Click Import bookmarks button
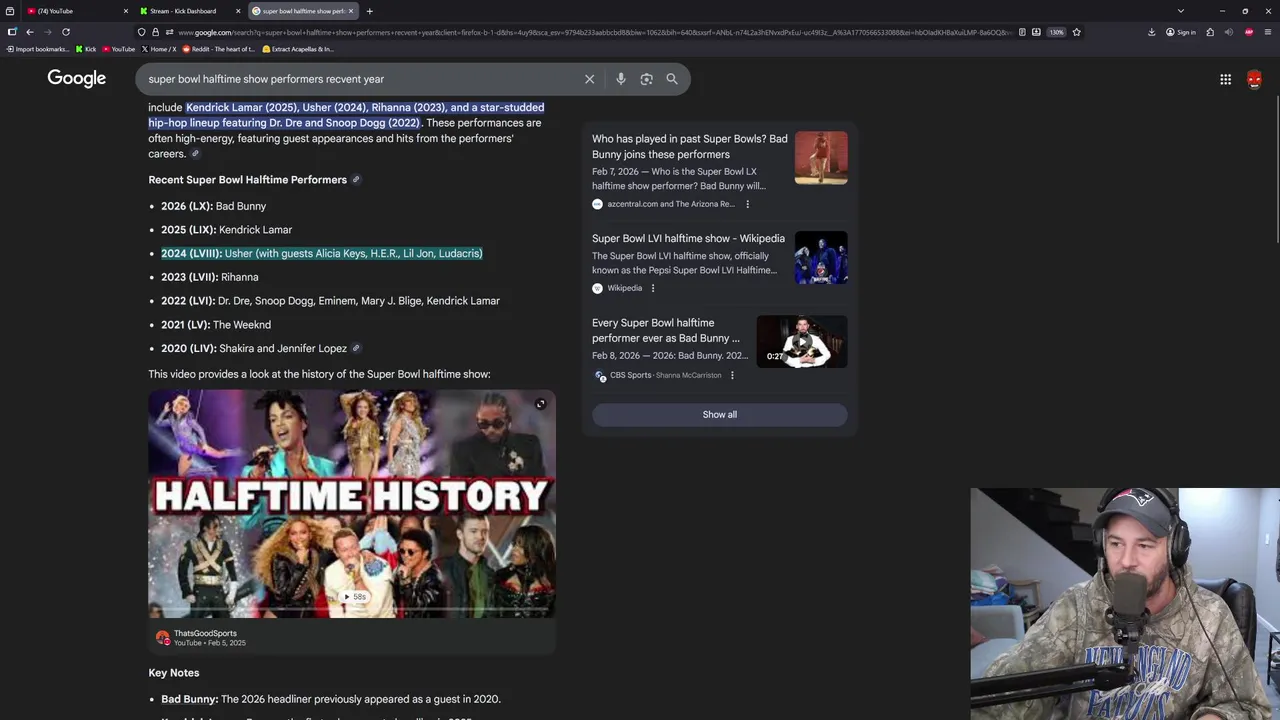 (x=38, y=49)
